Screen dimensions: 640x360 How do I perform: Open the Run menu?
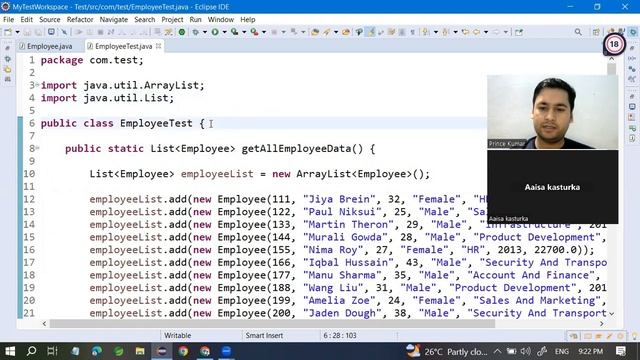[x=196, y=19]
